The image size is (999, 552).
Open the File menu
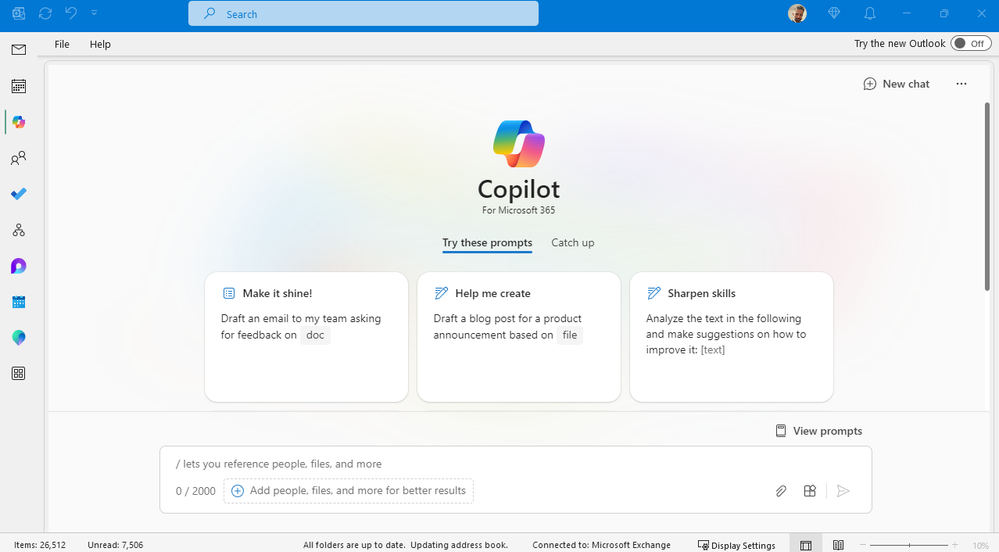[62, 44]
